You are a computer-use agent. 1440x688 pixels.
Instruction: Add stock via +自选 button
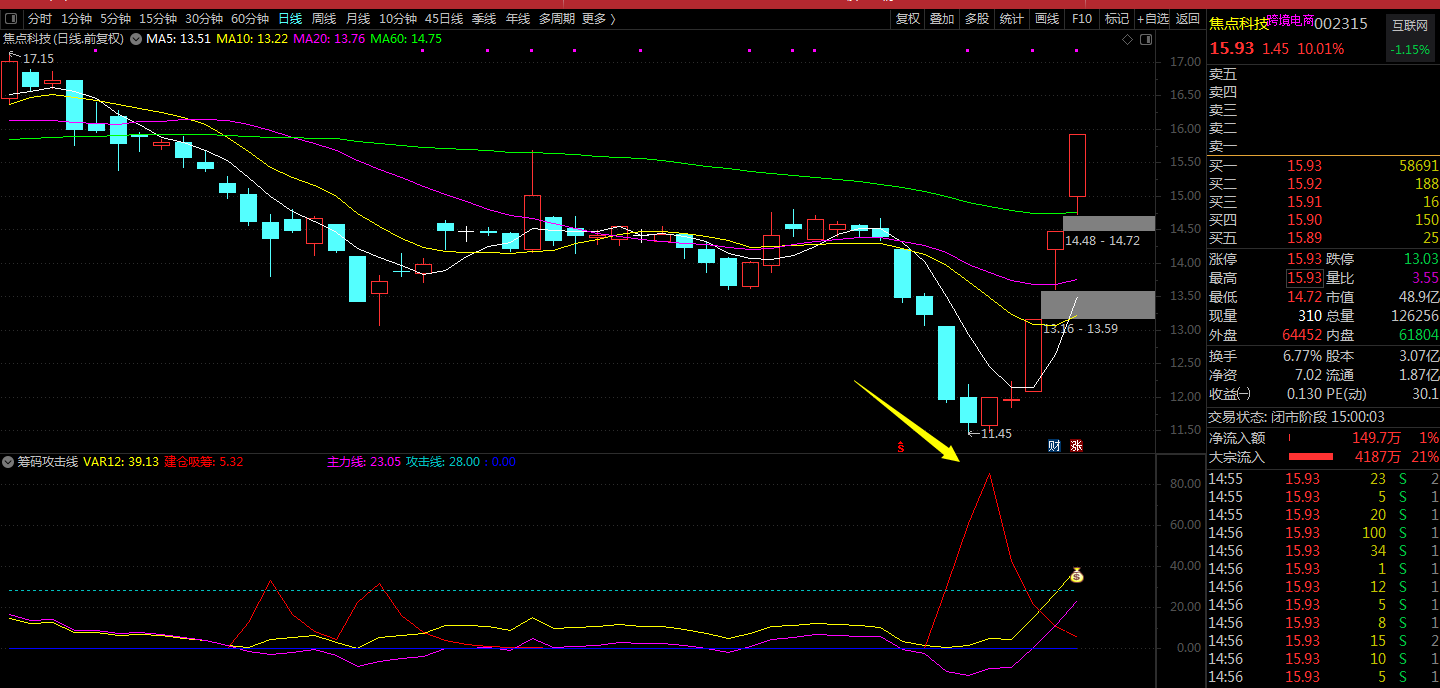(x=1152, y=18)
